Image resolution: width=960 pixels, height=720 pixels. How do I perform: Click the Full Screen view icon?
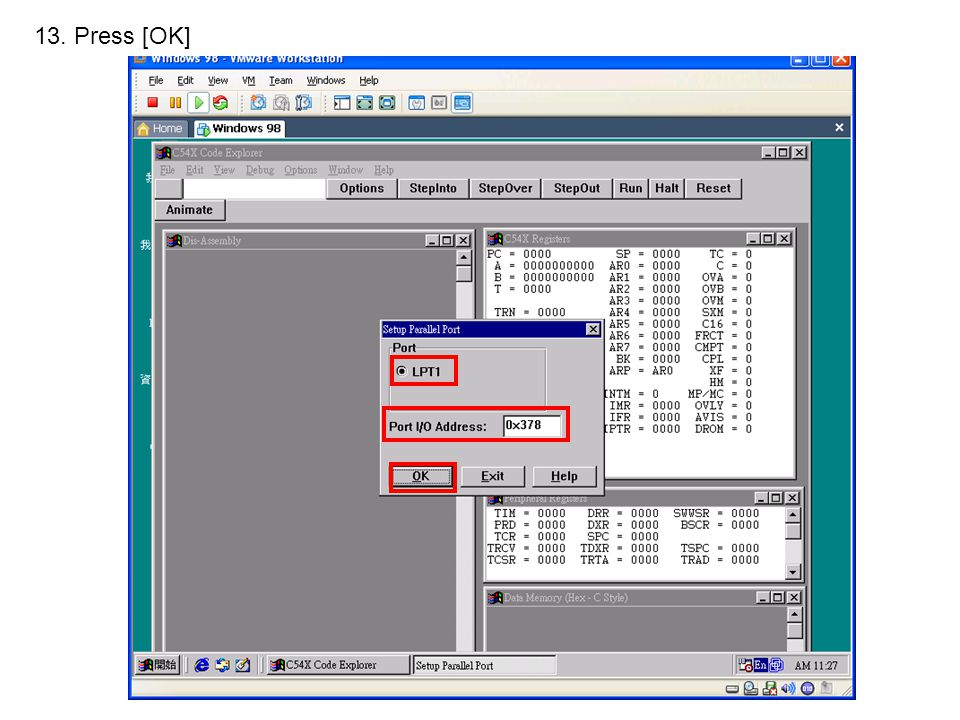coord(364,103)
